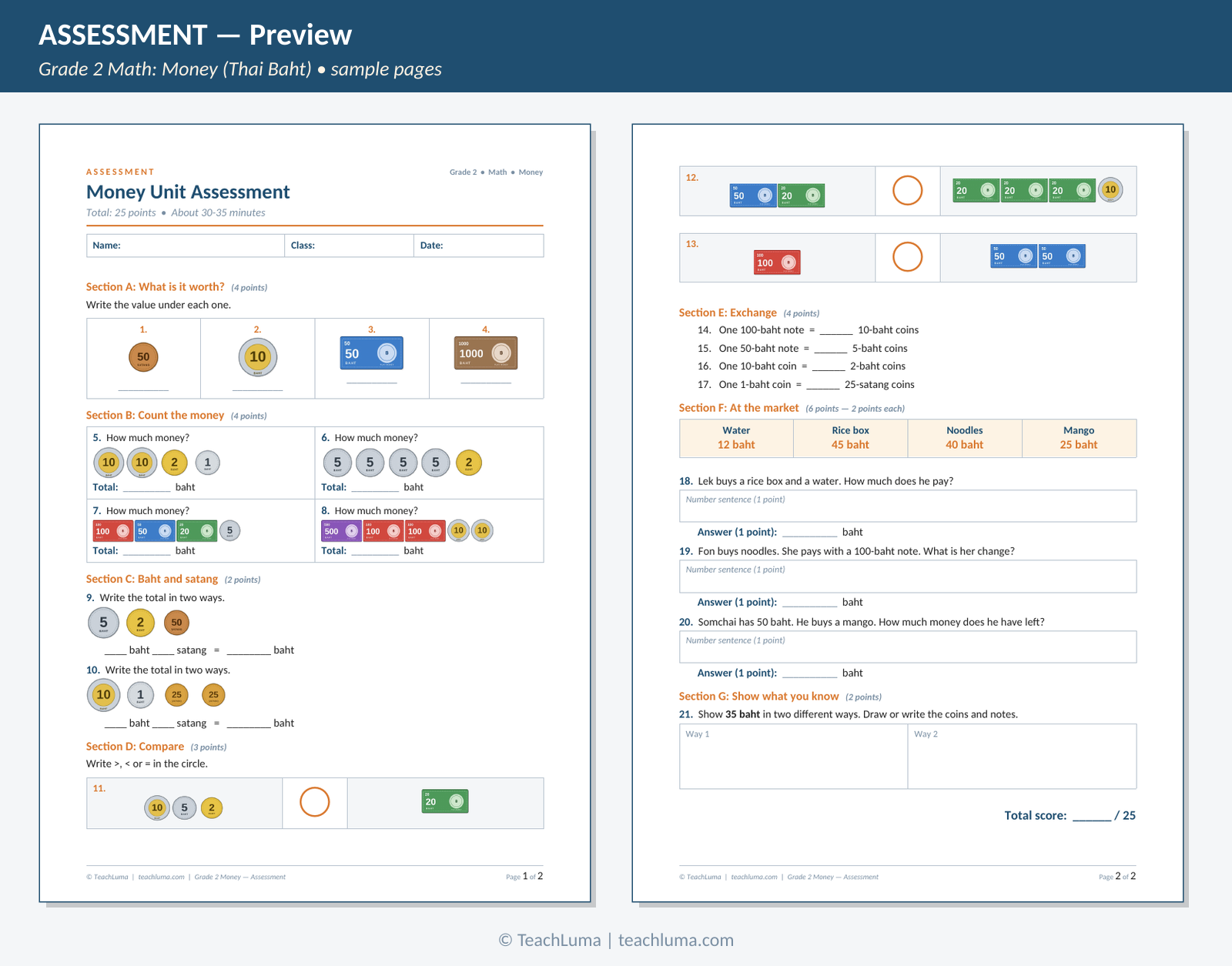This screenshot has height=966, width=1232.
Task: Click the Mango 25 baht price cell
Action: pyautogui.click(x=1079, y=438)
